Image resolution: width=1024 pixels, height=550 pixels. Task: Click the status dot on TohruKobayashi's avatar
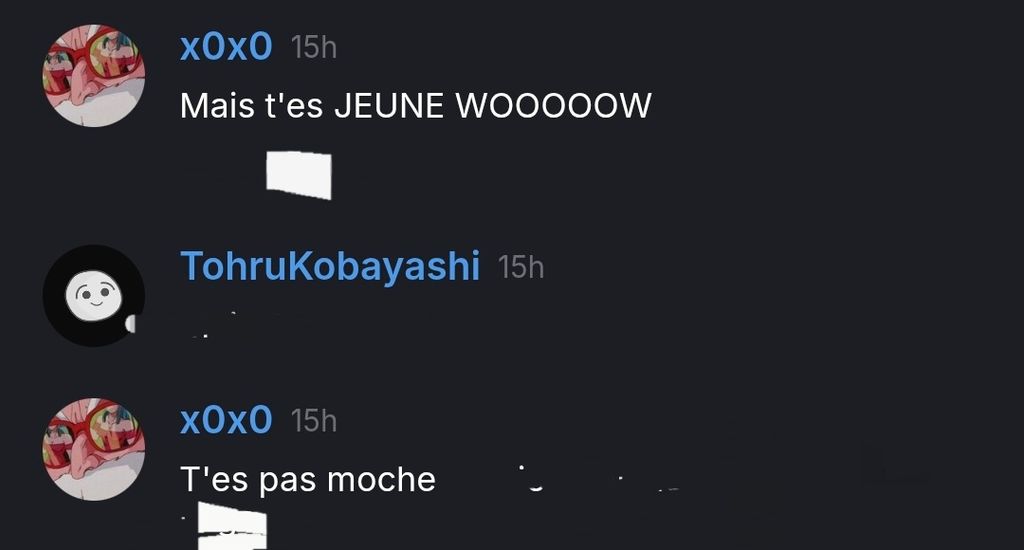point(130,323)
